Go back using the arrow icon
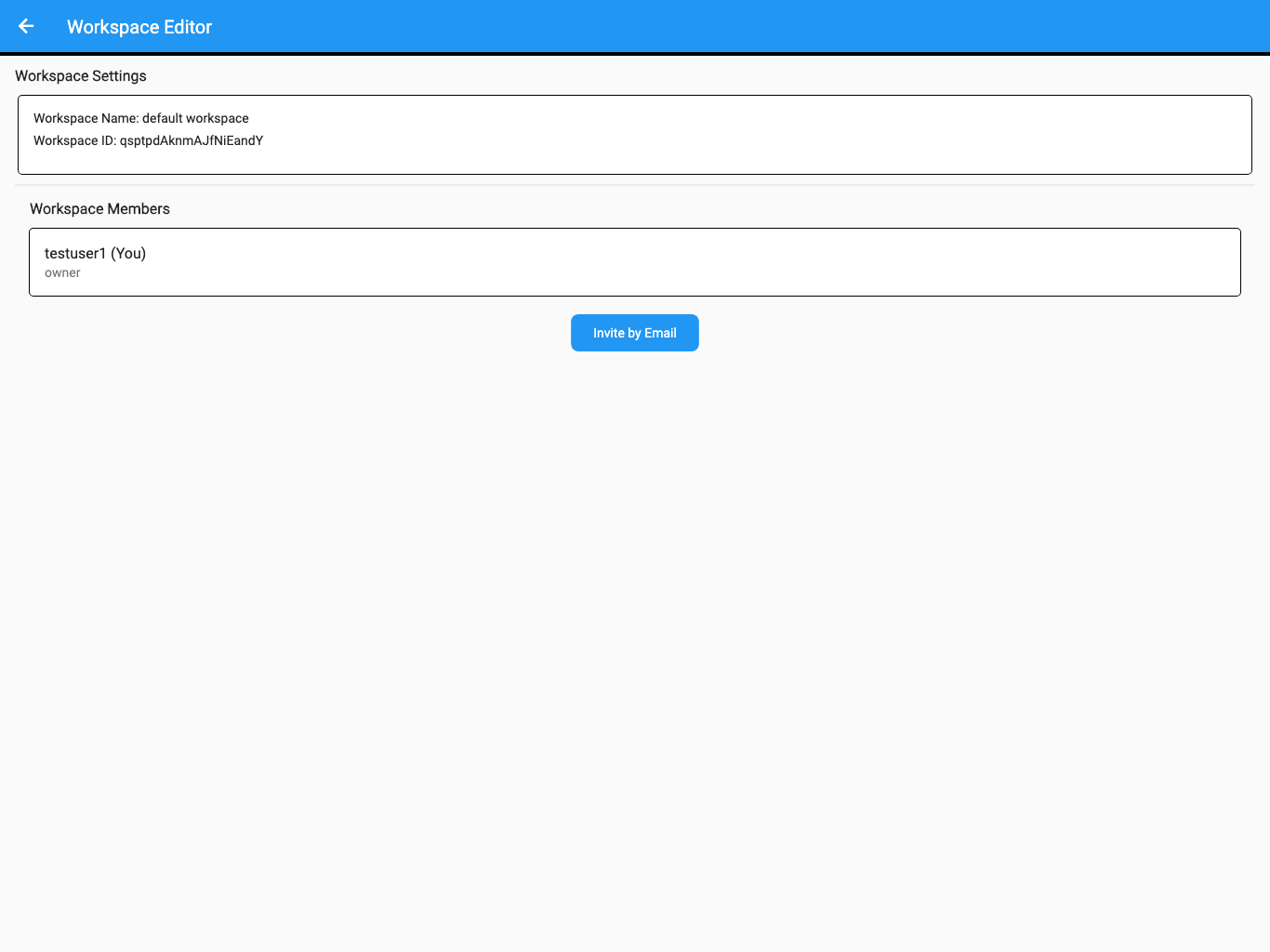Screen dimensions: 1270x952 point(26,26)
